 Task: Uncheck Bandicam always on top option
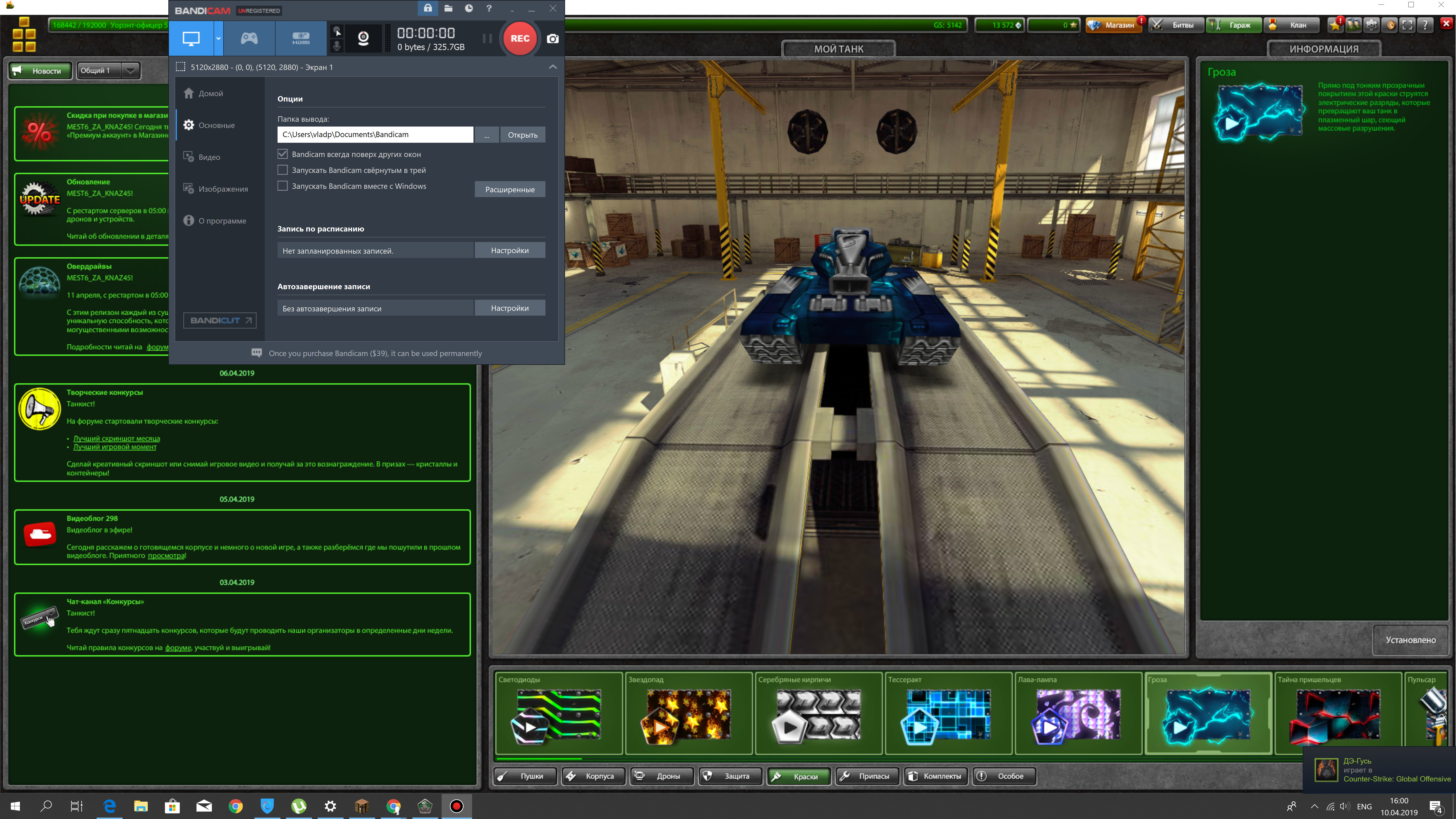pos(283,154)
